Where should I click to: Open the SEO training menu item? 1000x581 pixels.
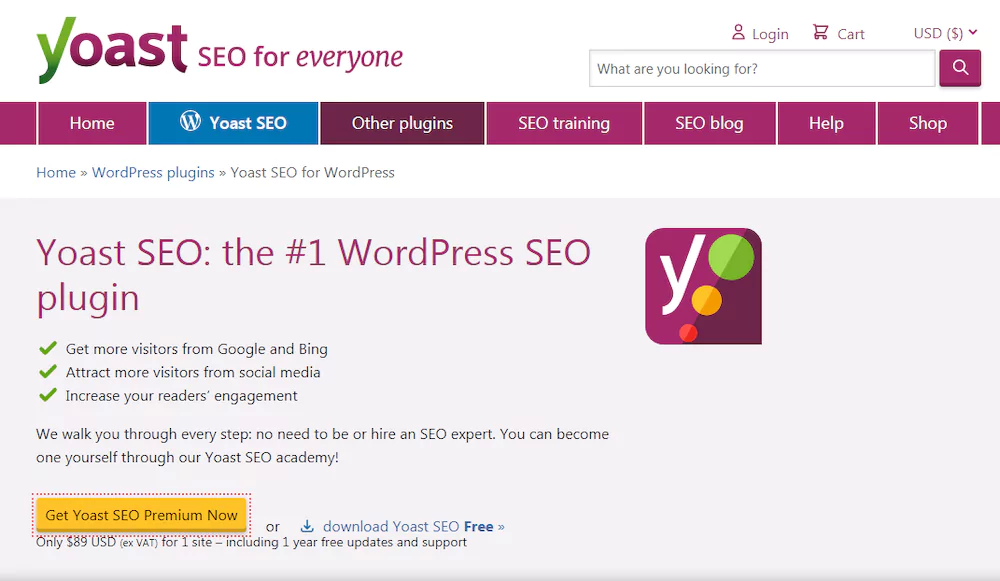pos(564,123)
